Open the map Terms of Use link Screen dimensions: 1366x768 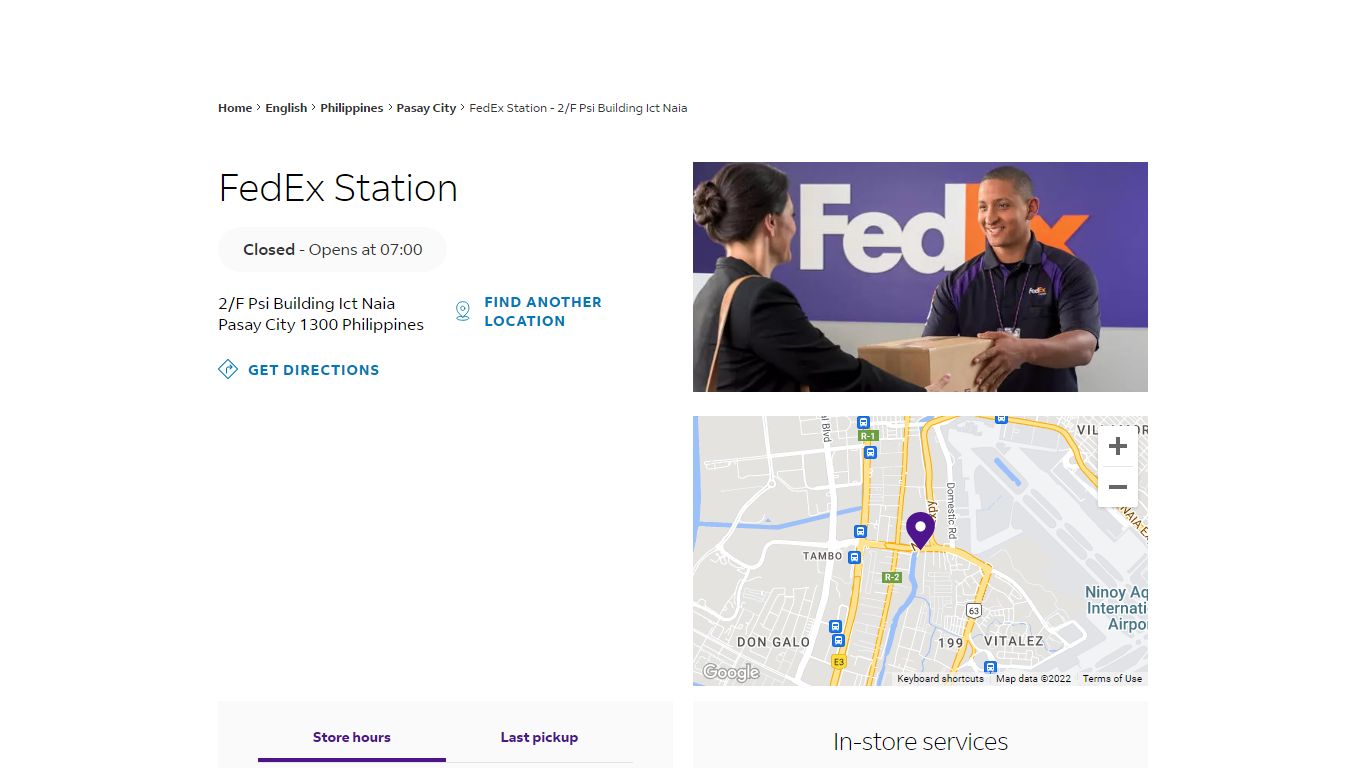click(x=1112, y=678)
